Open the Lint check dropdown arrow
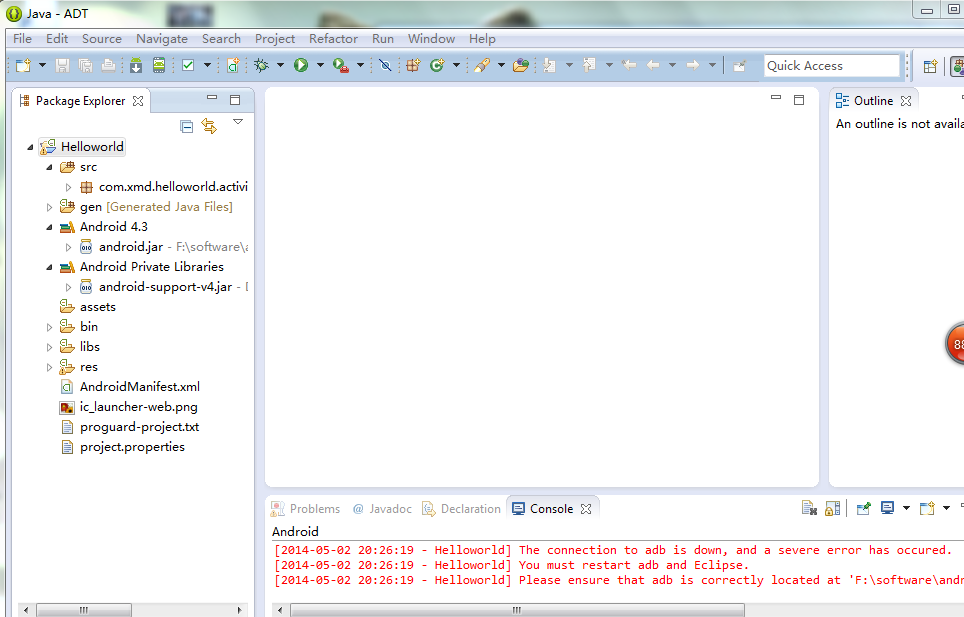This screenshot has height=617, width=964. (207, 65)
